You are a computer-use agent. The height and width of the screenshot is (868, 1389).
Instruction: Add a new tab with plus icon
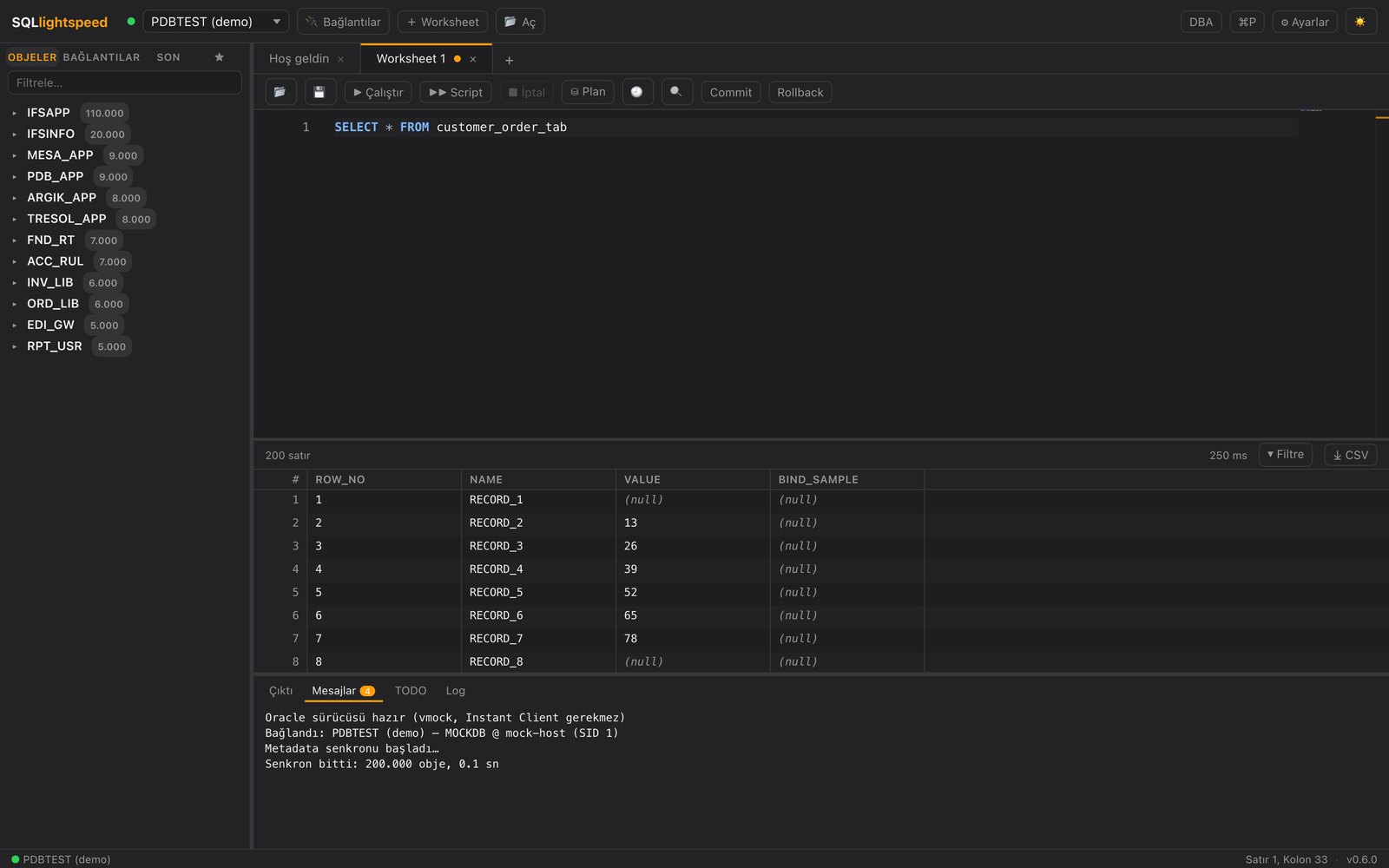point(510,60)
